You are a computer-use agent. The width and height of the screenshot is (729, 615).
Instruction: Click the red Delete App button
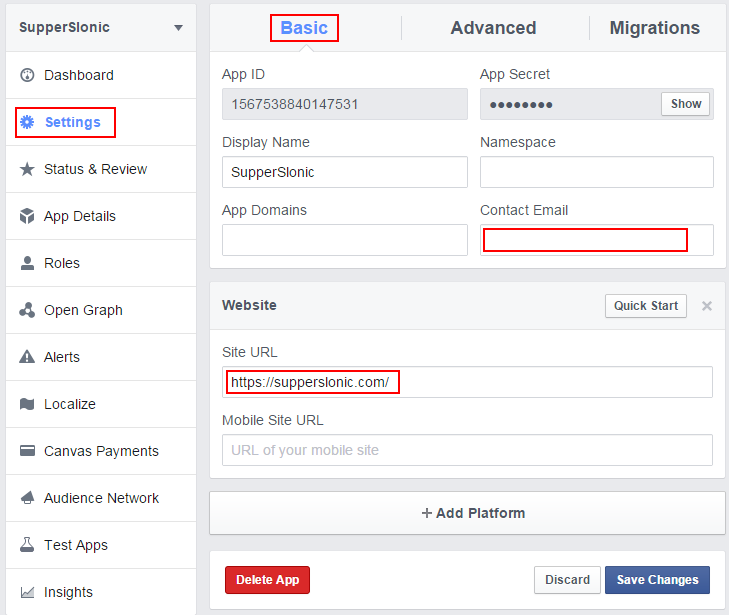(x=267, y=580)
